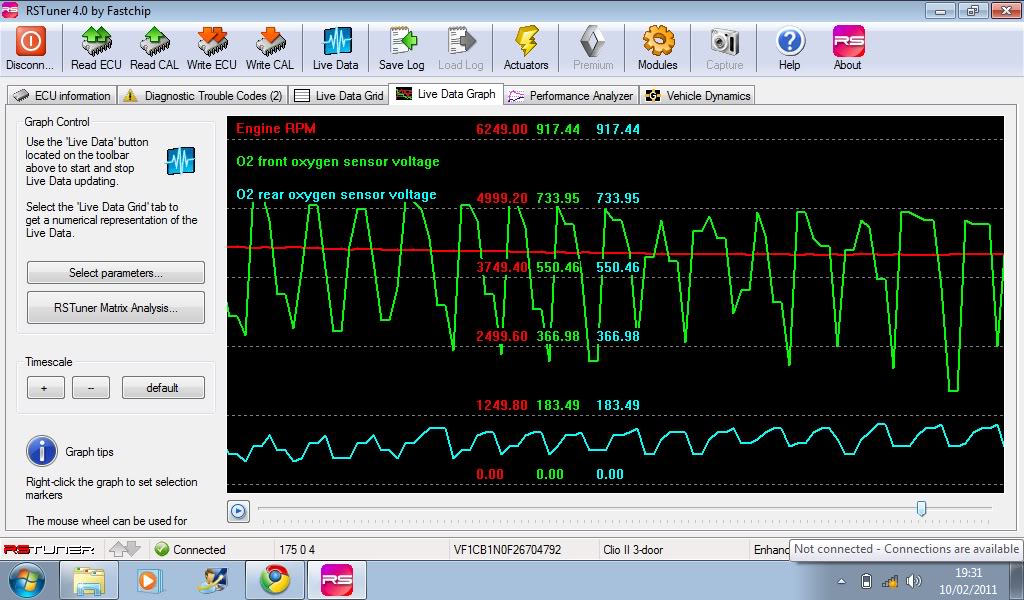Switch to the ECU information tab
This screenshot has width=1024, height=600.
coord(63,96)
